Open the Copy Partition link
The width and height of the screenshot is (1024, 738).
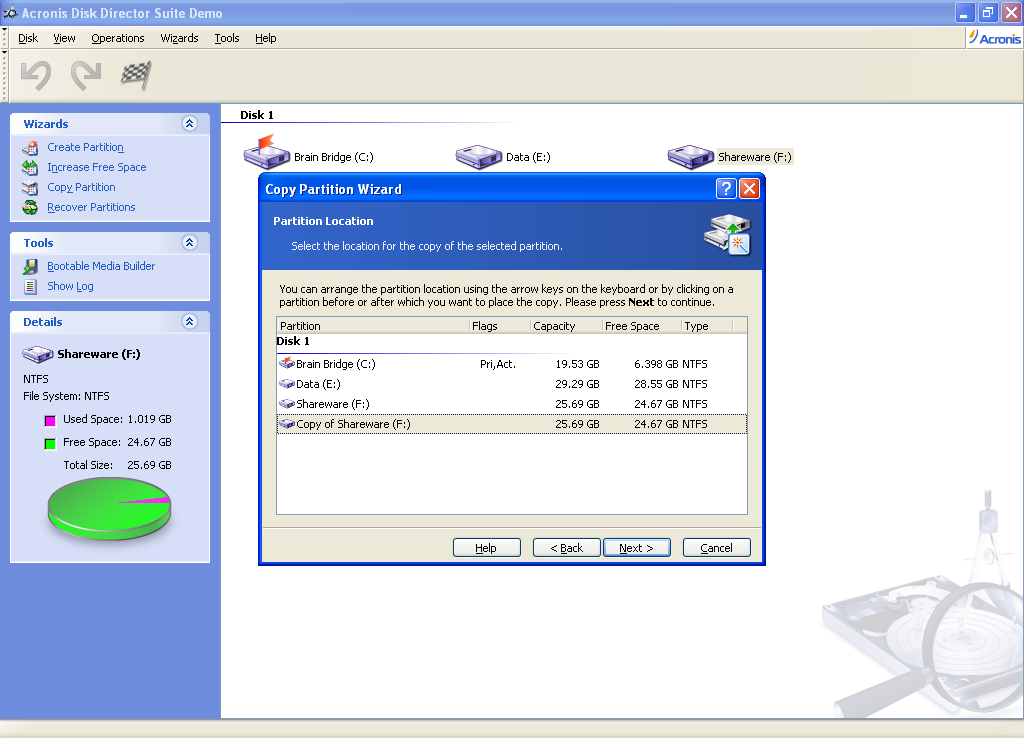(81, 187)
